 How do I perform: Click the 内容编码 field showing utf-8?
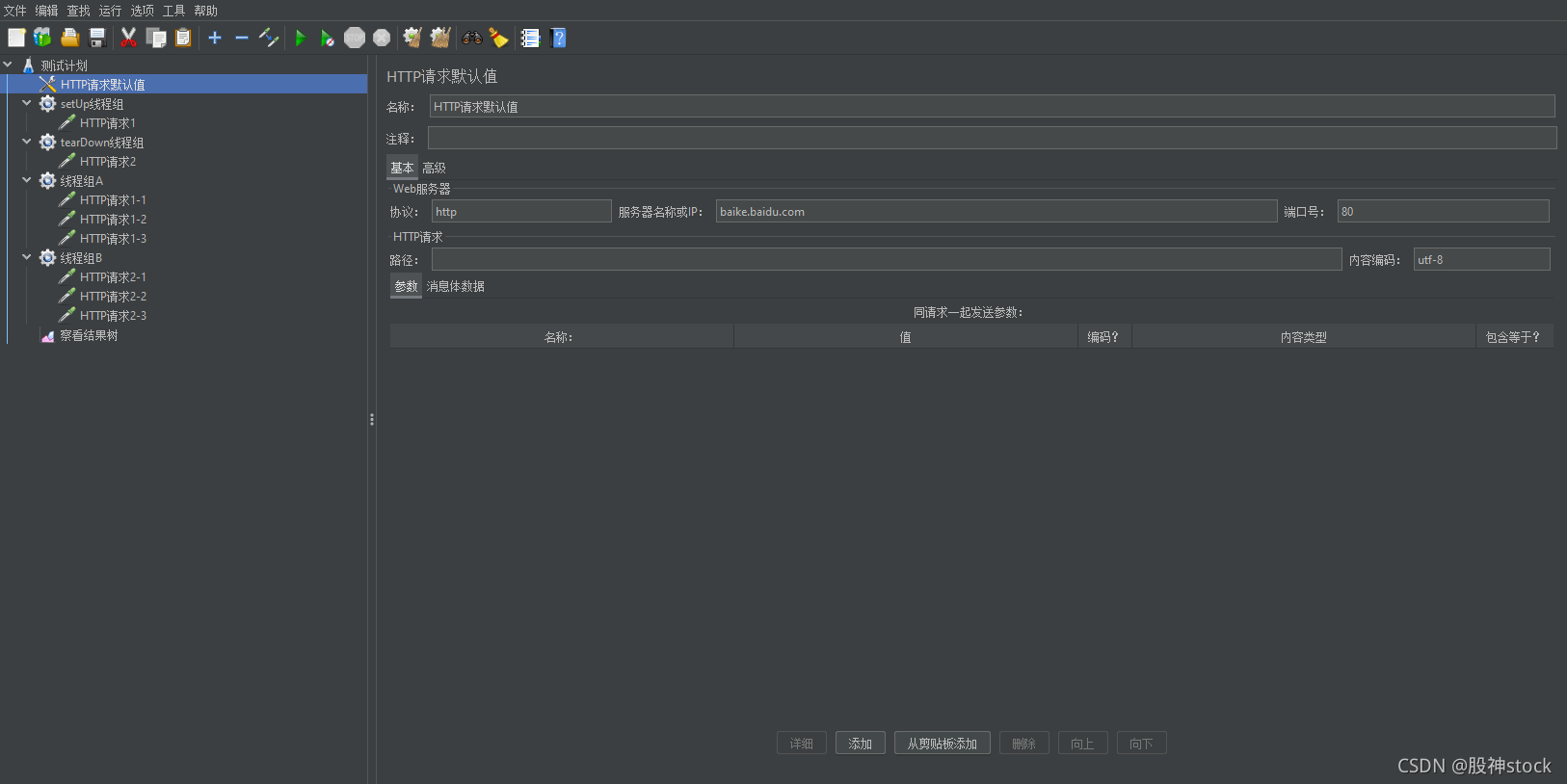click(1482, 259)
